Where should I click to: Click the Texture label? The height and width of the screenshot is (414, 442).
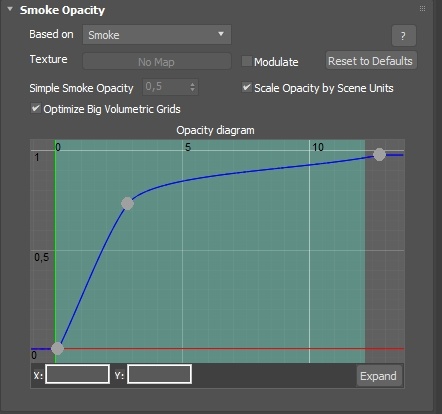49,59
